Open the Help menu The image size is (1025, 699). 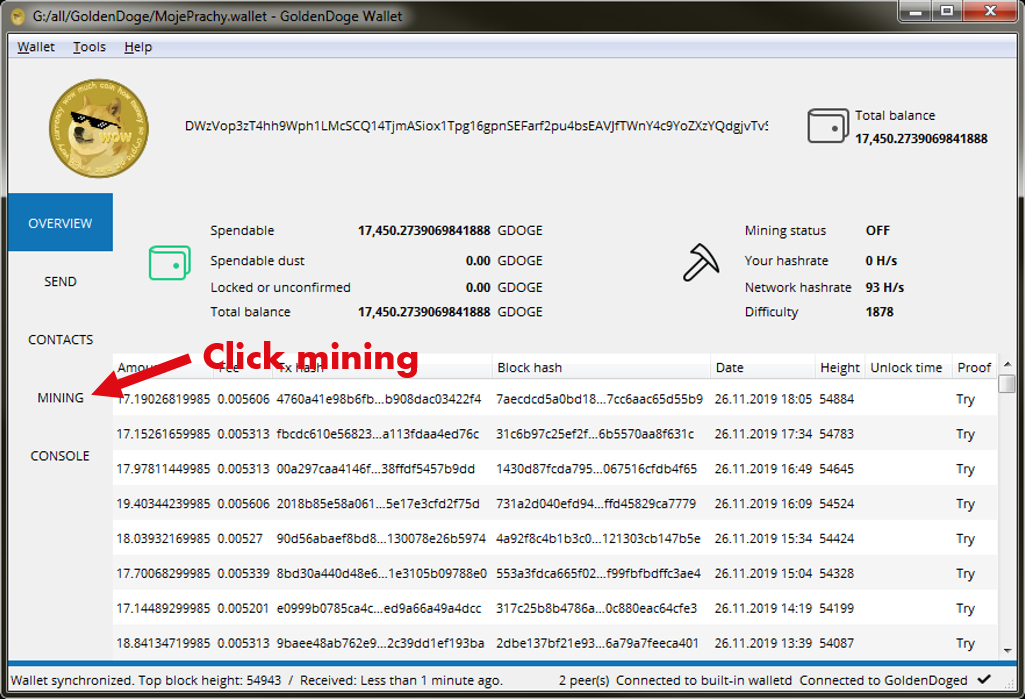138,47
